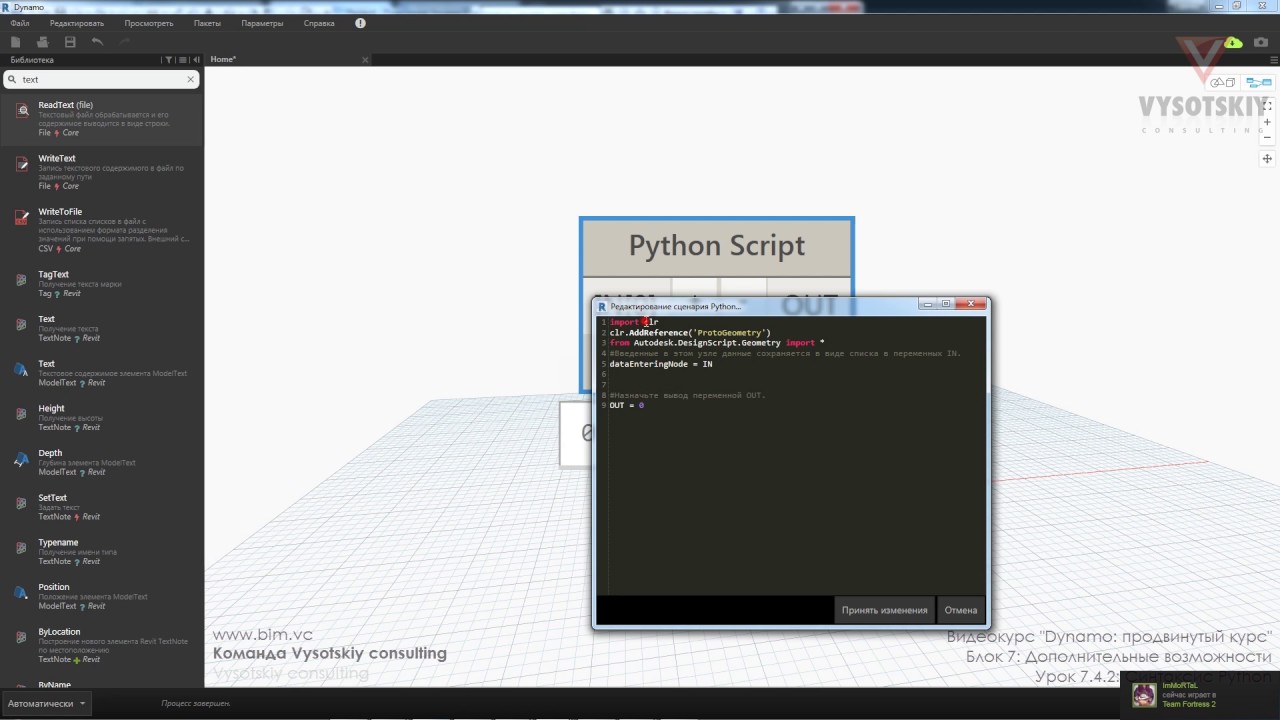Switch to graph view navigation
Image resolution: width=1280 pixels, height=720 pixels.
point(1258,82)
